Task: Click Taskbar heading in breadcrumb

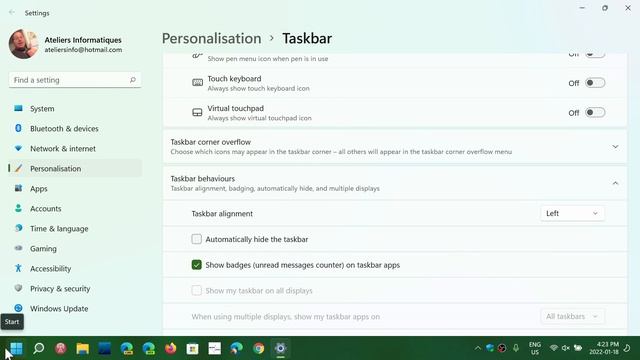Action: (307, 38)
